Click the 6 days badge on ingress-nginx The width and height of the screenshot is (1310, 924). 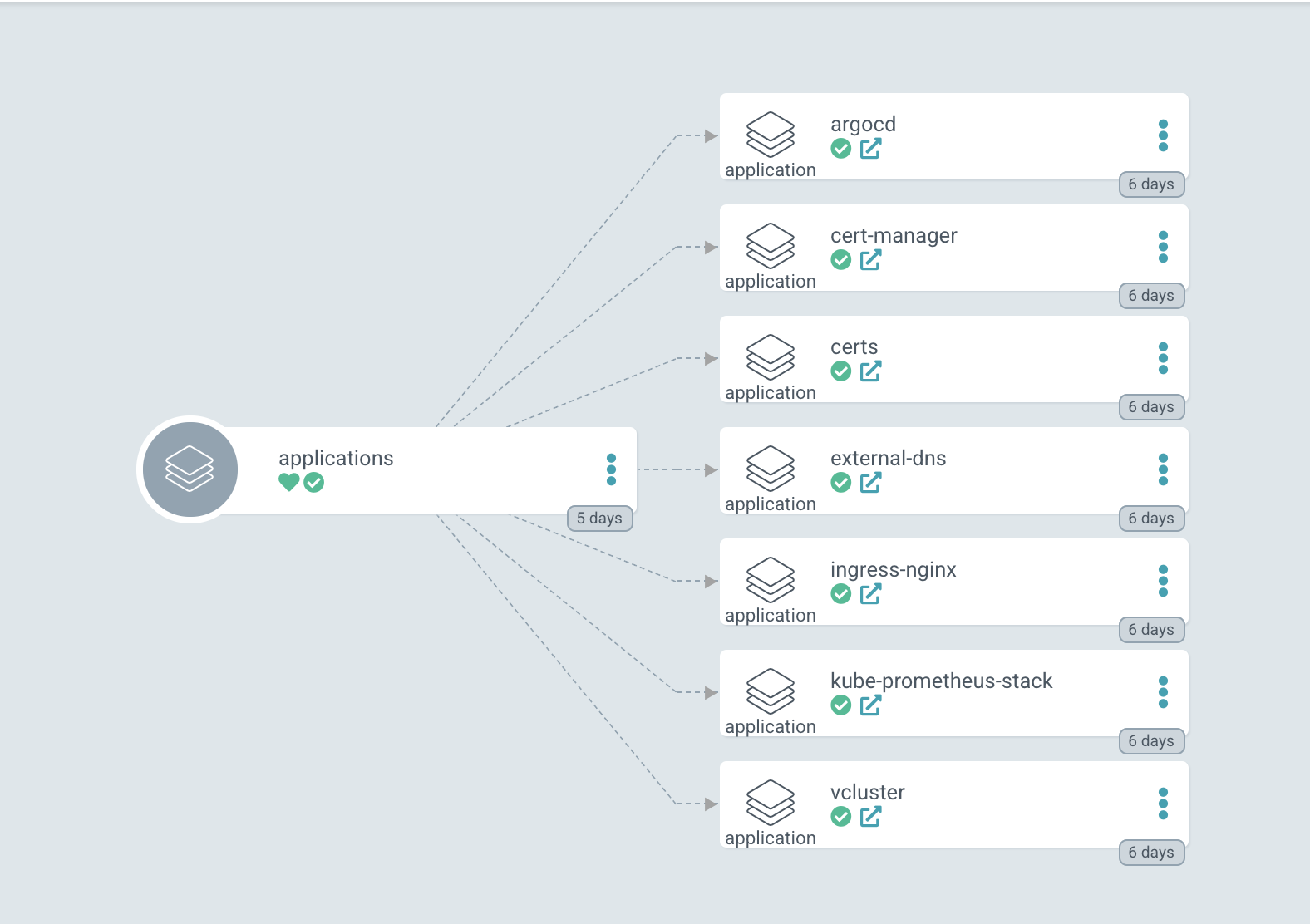[x=1151, y=629]
